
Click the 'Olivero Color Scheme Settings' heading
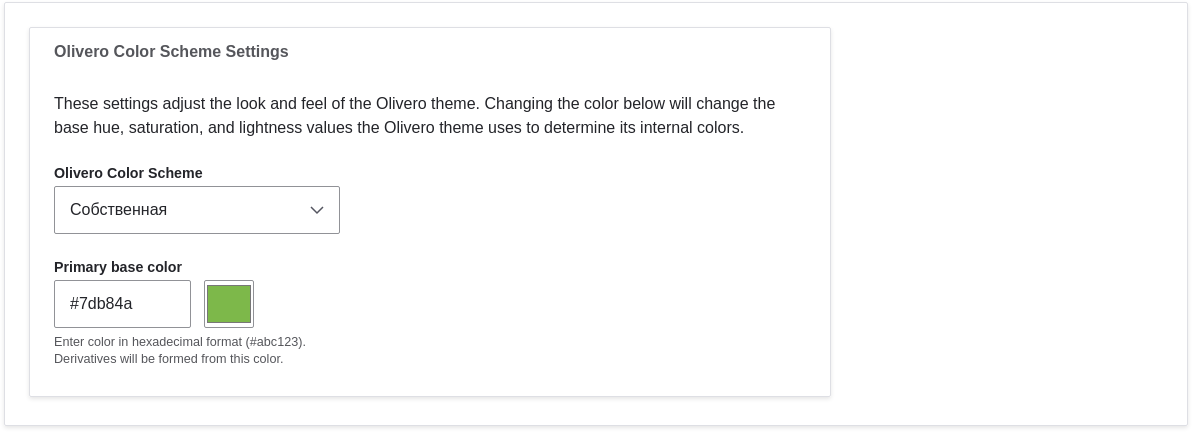coord(171,52)
